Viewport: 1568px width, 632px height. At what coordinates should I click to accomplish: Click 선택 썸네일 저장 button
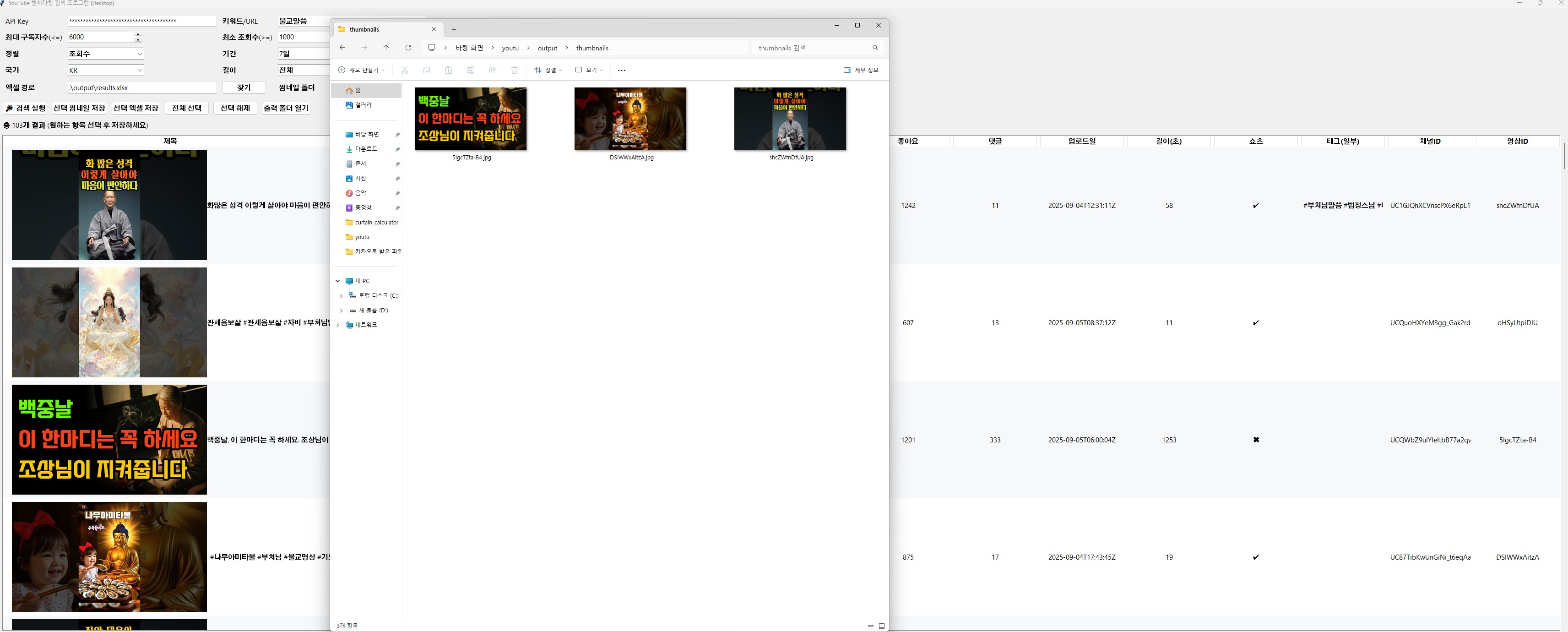(79, 108)
